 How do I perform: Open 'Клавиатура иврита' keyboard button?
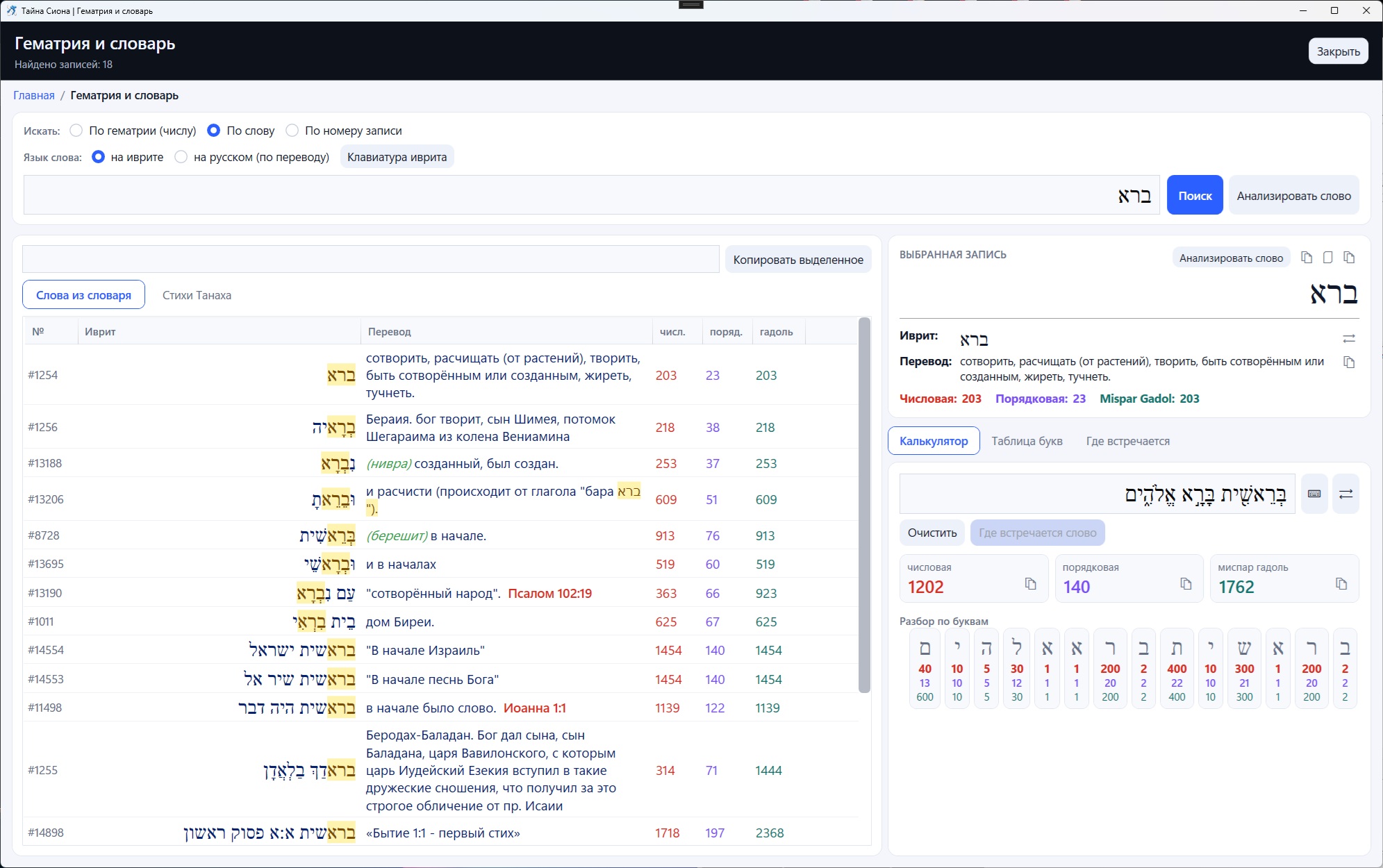pos(397,157)
